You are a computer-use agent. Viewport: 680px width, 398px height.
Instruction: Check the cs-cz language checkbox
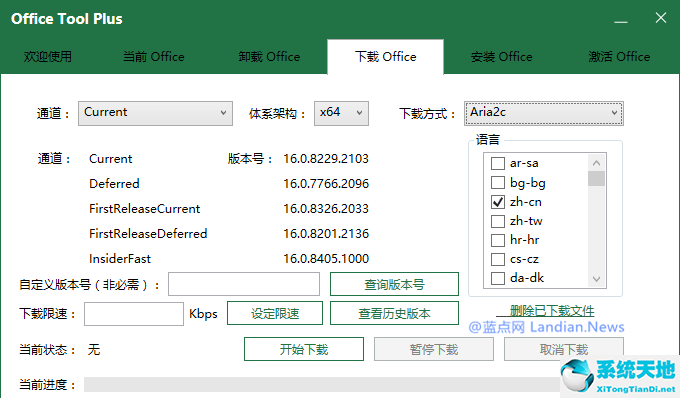(x=497, y=259)
